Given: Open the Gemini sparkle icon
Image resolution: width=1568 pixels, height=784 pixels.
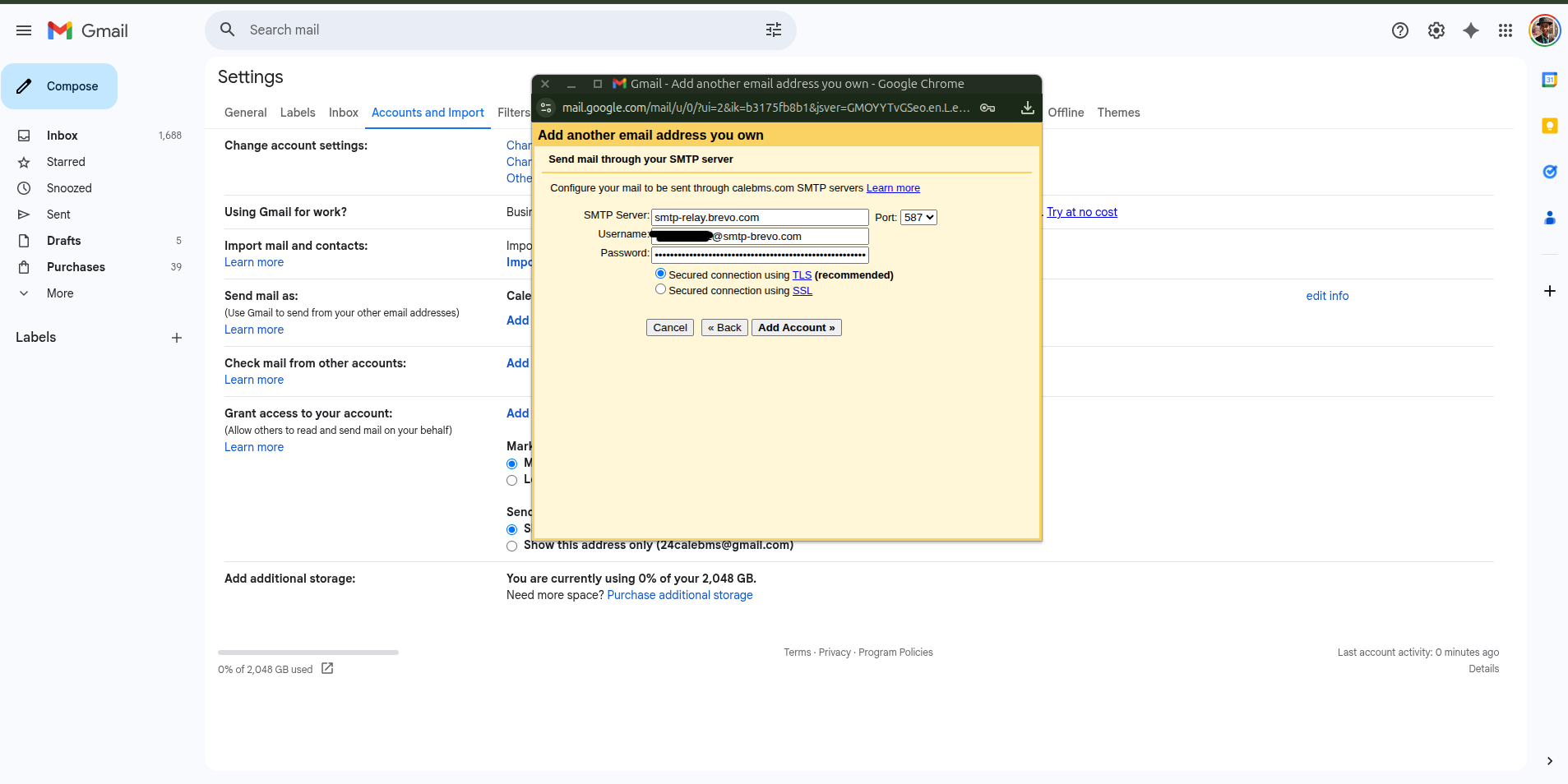Looking at the screenshot, I should (x=1471, y=30).
